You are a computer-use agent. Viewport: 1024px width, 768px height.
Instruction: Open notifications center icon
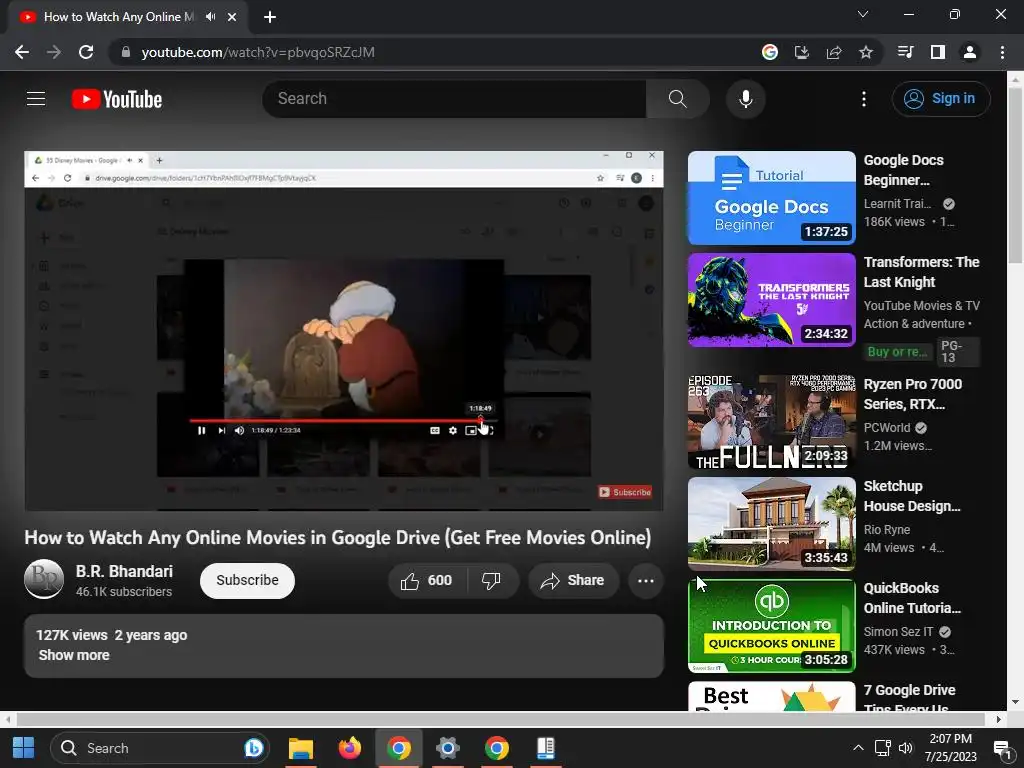tap(1002, 748)
